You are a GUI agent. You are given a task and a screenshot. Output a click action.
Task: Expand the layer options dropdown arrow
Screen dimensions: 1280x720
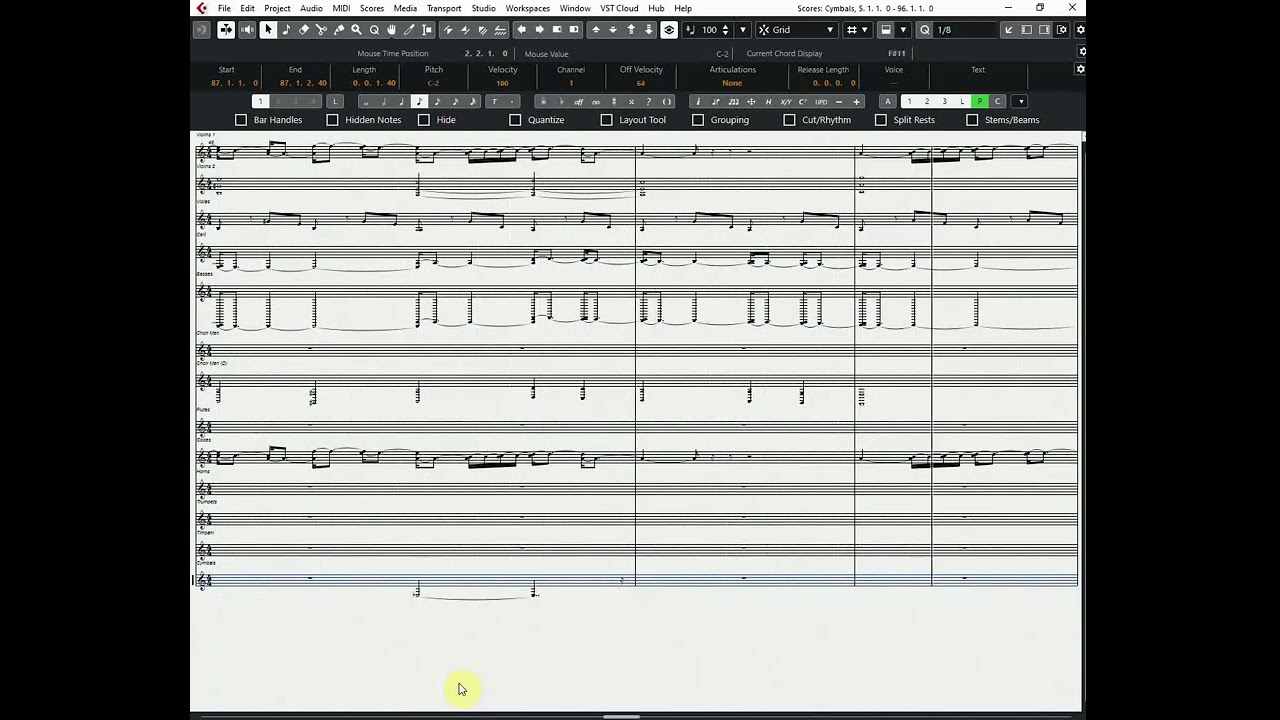point(1020,101)
